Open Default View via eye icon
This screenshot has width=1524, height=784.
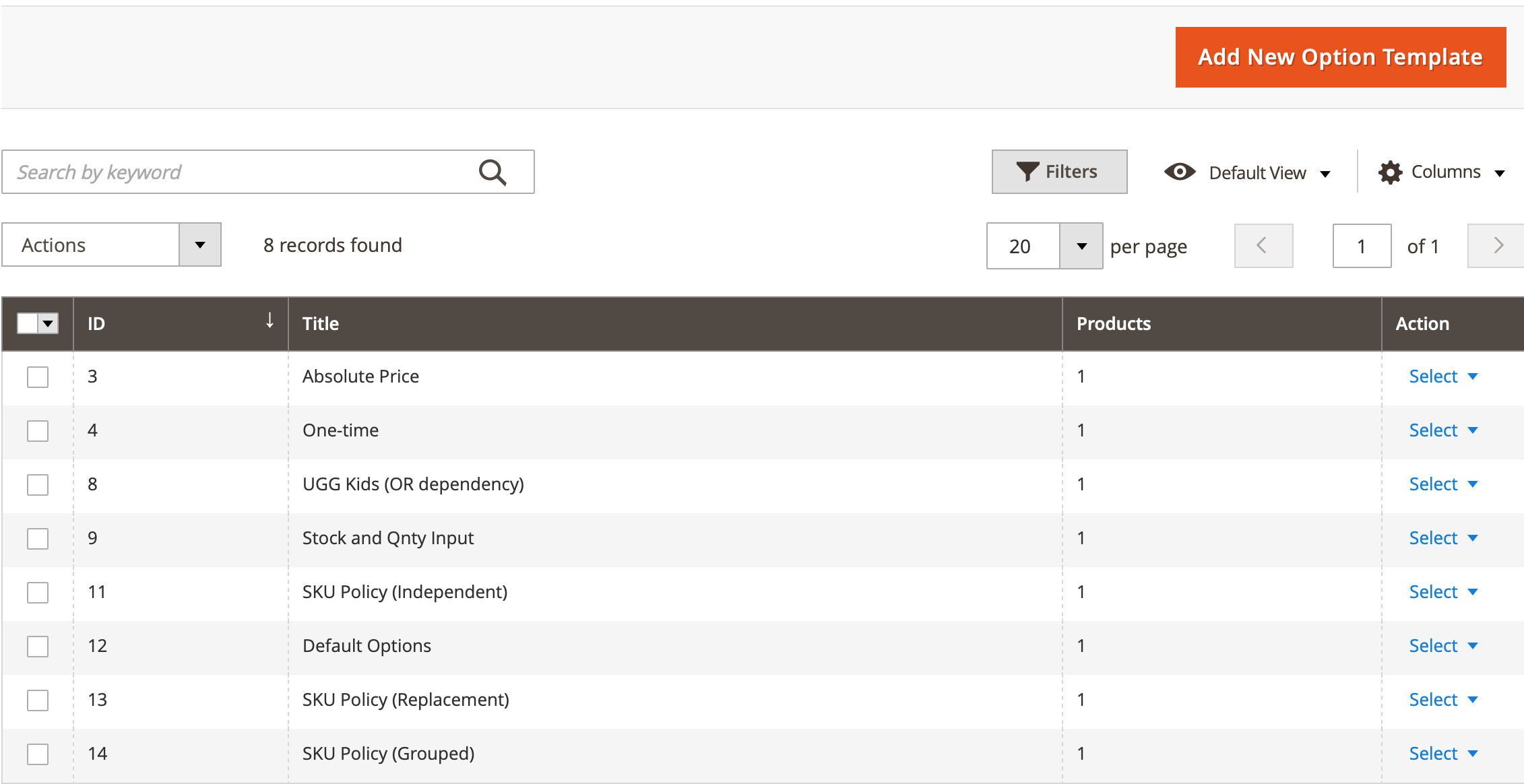pyautogui.click(x=1180, y=172)
